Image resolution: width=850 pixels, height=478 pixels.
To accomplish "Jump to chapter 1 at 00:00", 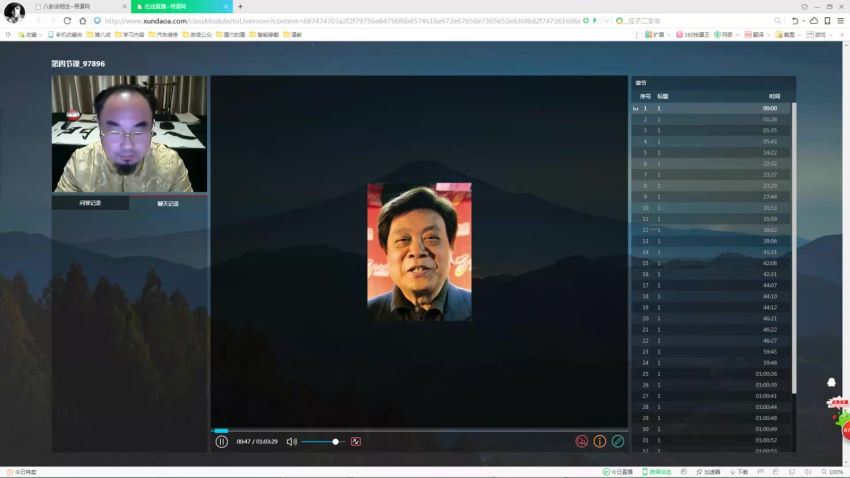I will [x=710, y=108].
